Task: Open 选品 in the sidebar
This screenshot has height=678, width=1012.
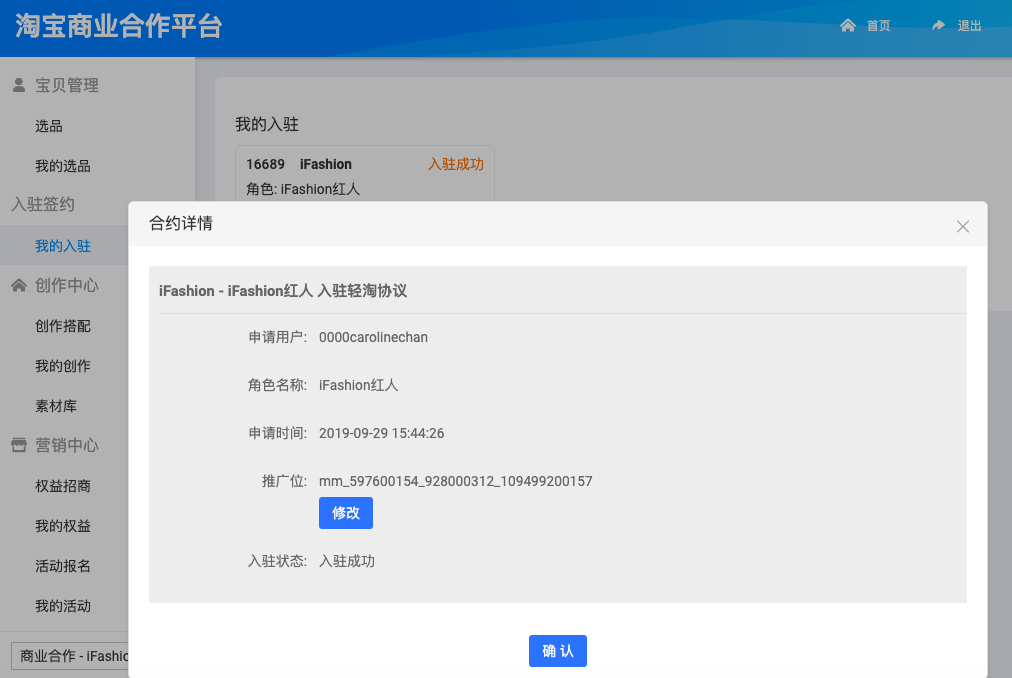Action: tap(49, 126)
